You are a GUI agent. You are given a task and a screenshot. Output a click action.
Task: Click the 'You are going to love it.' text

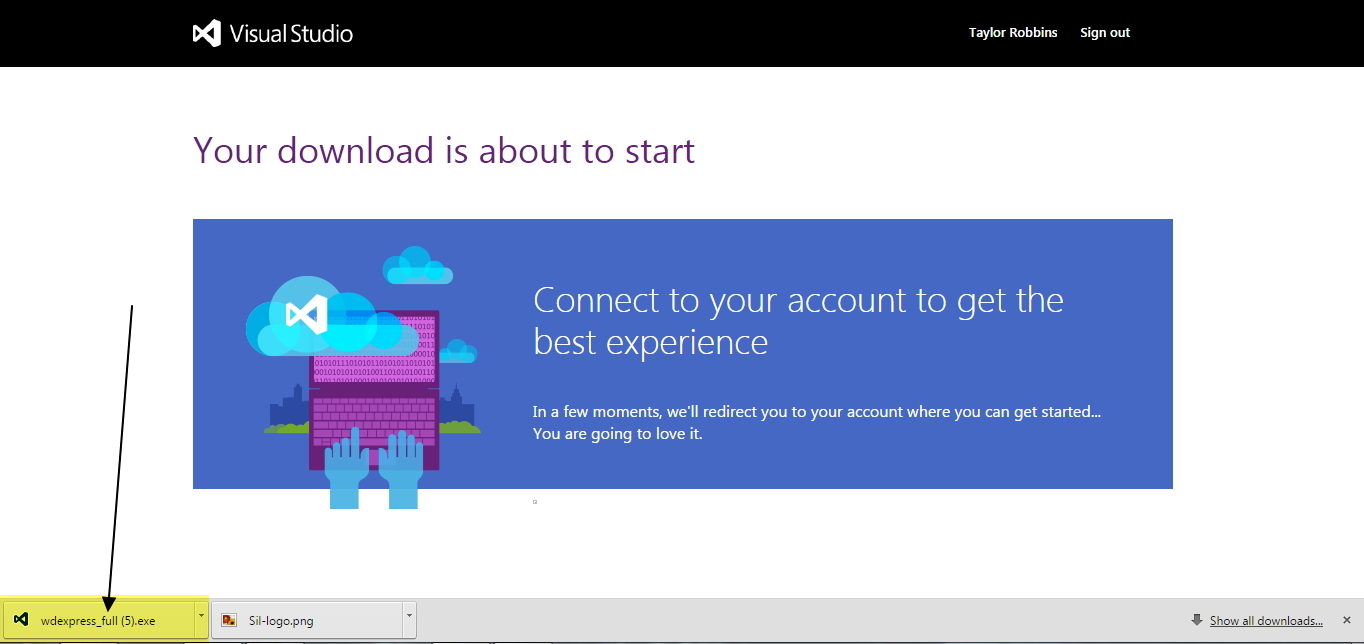pyautogui.click(x=618, y=434)
